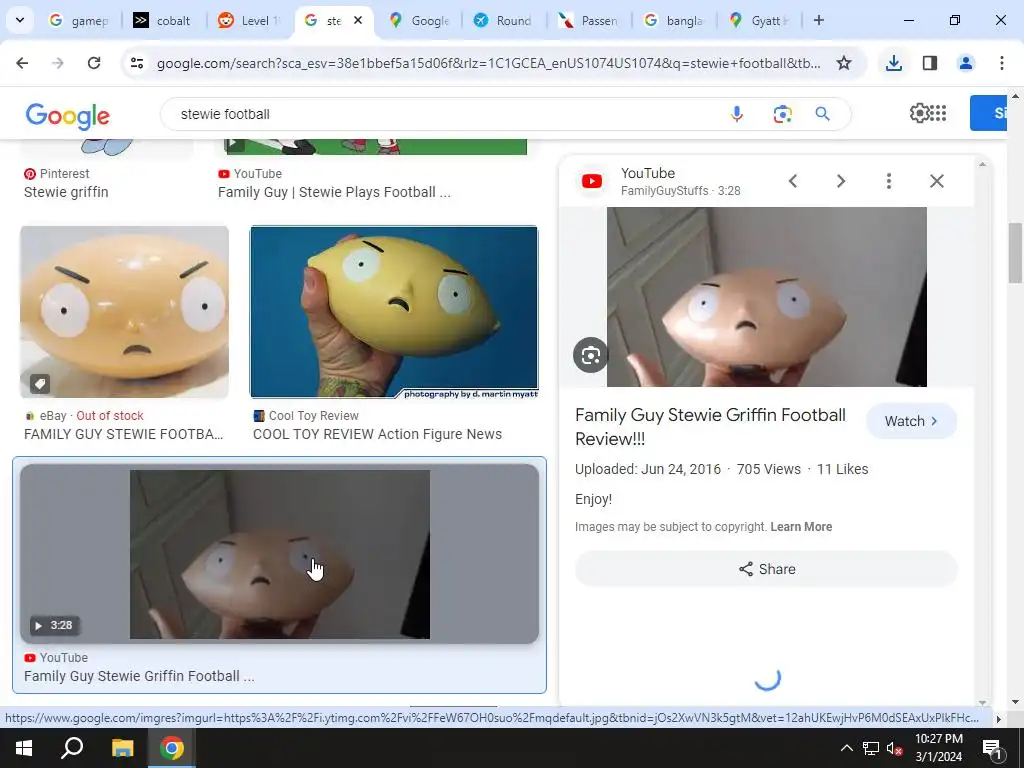
Task: Open Chrome profile avatar
Action: point(965,63)
